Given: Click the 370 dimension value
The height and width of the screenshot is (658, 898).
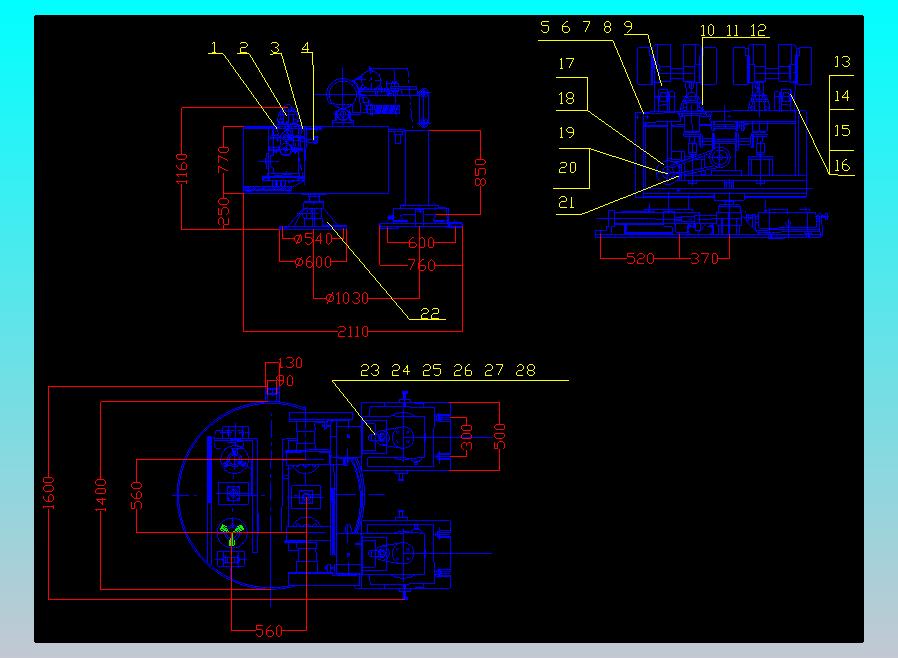Looking at the screenshot, I should (x=704, y=258).
